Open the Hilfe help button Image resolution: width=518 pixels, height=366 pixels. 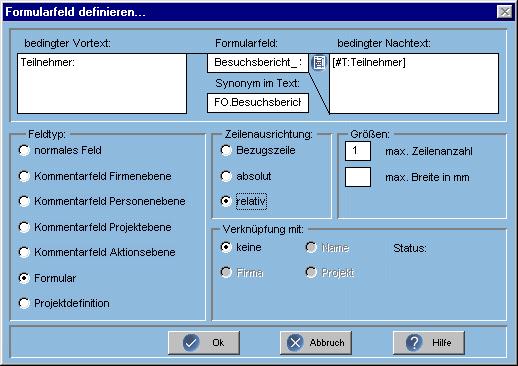click(429, 343)
